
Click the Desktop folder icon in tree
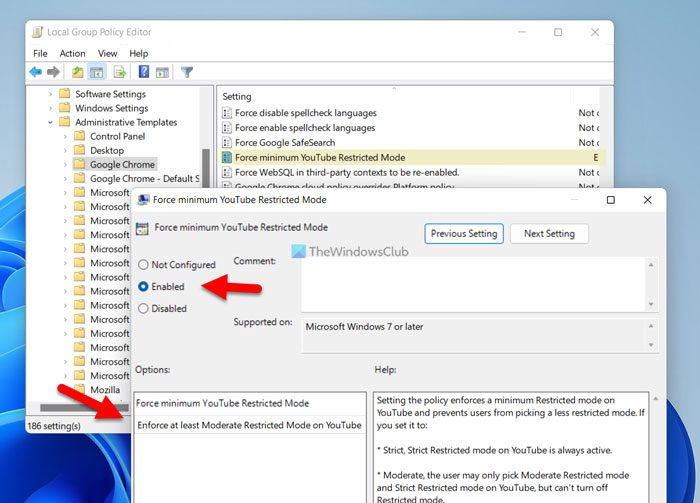(x=79, y=150)
